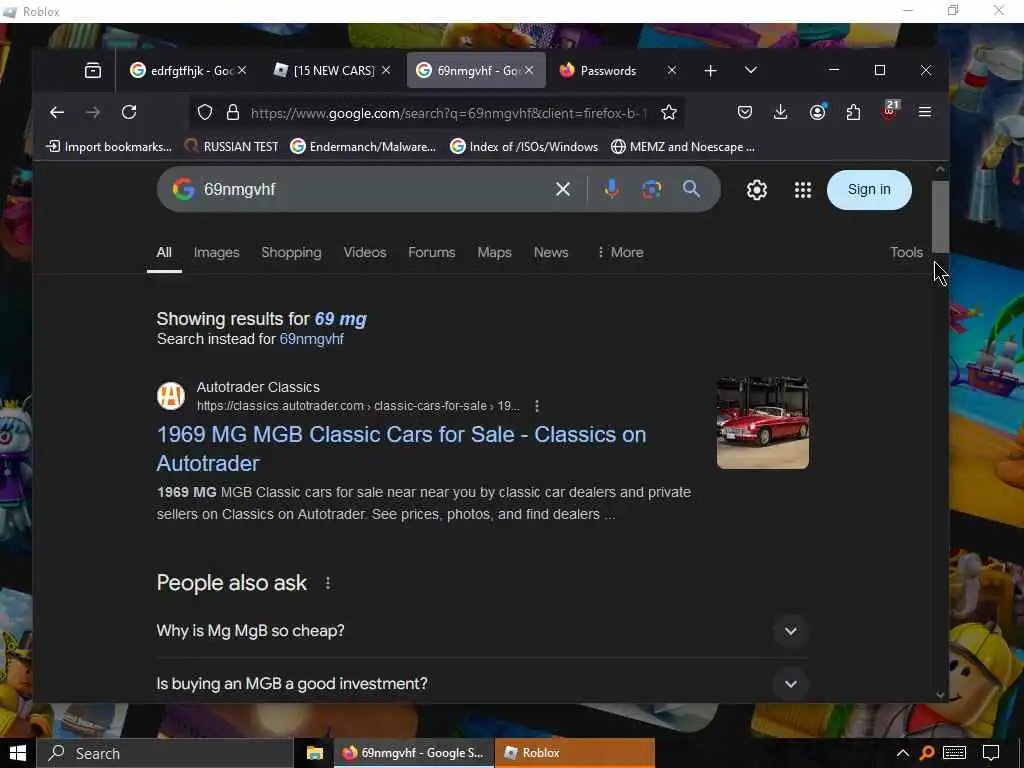Select the News search tab

(551, 253)
